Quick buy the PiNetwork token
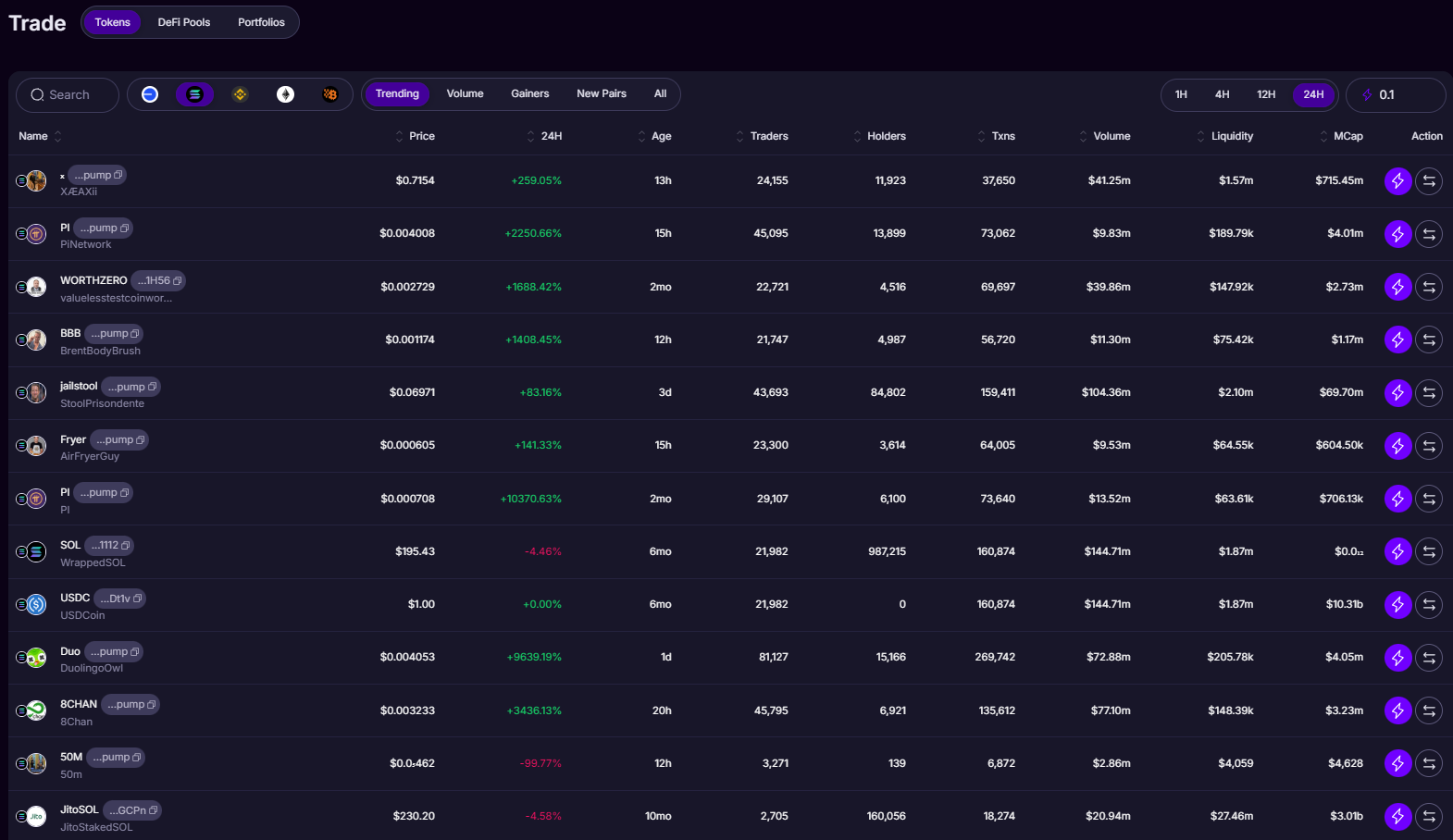The width and height of the screenshot is (1453, 840). click(1397, 234)
